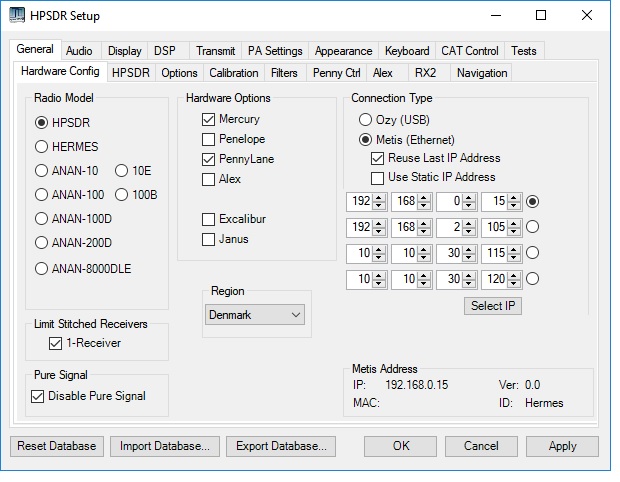620x482 pixels.
Task: Select the 10.10.30.115 IP radio button
Action: [x=533, y=253]
